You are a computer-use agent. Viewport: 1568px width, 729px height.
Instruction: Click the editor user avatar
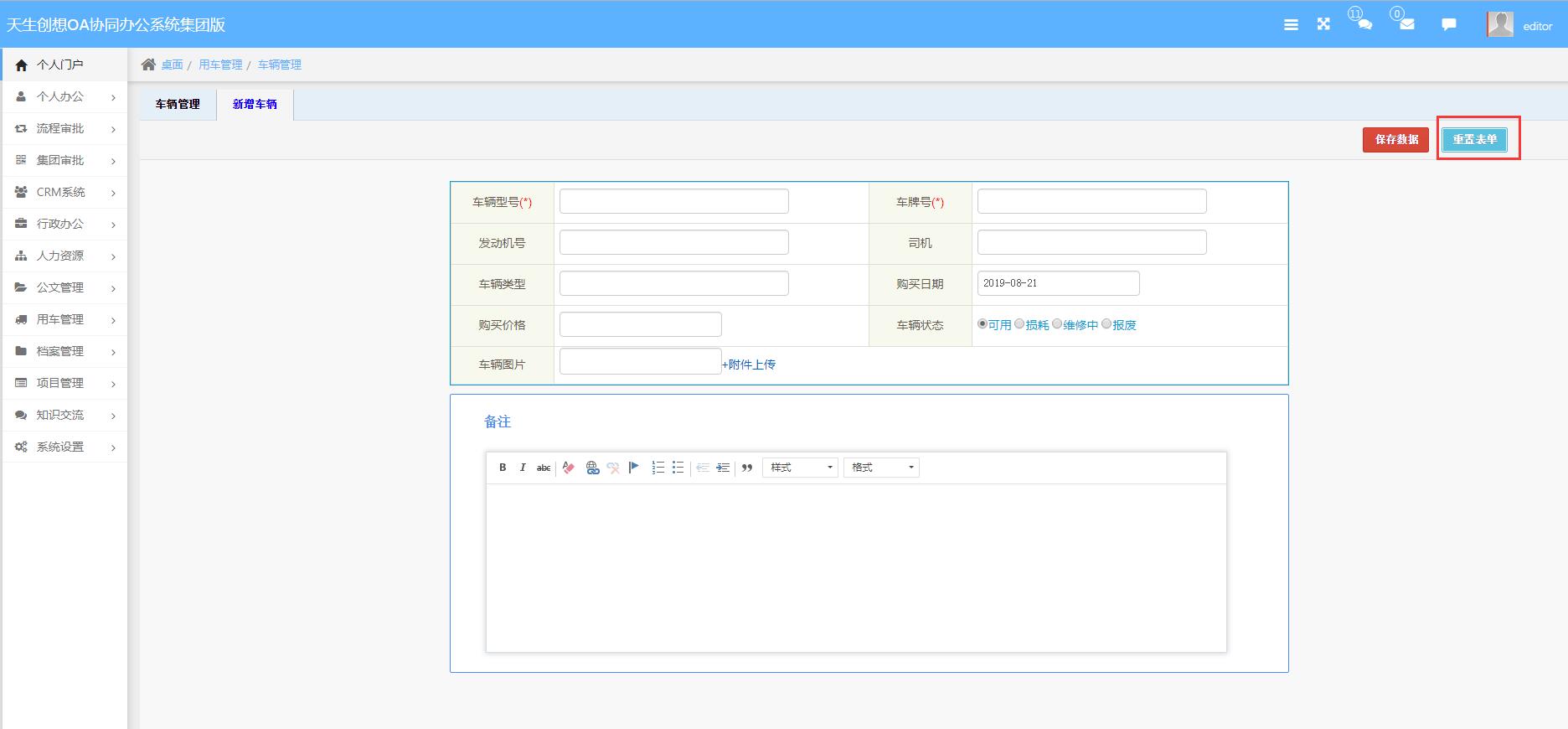[1500, 24]
